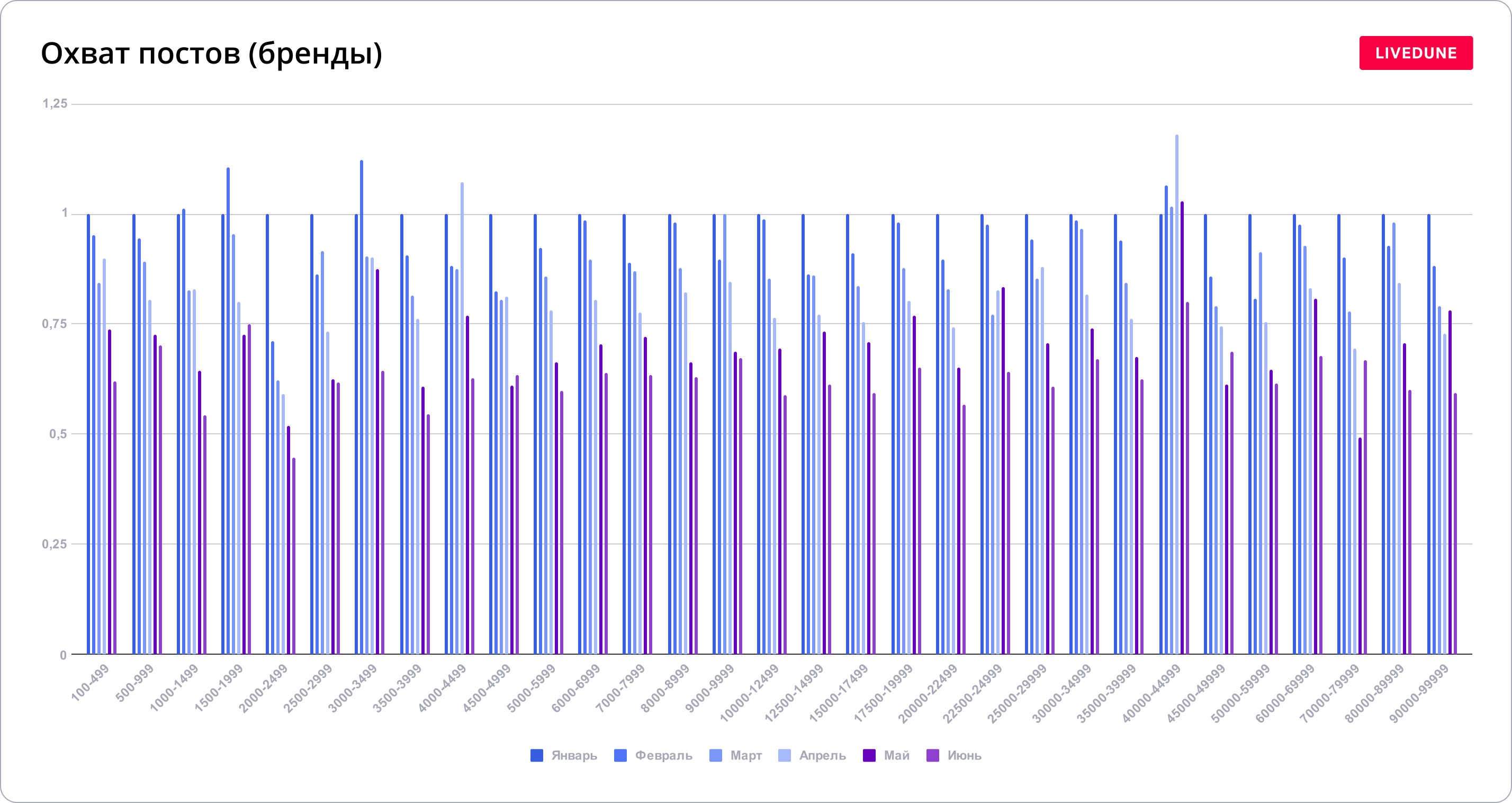Click the Февраль bar in 3000-3499 group
1512x803 pixels.
click(x=362, y=407)
